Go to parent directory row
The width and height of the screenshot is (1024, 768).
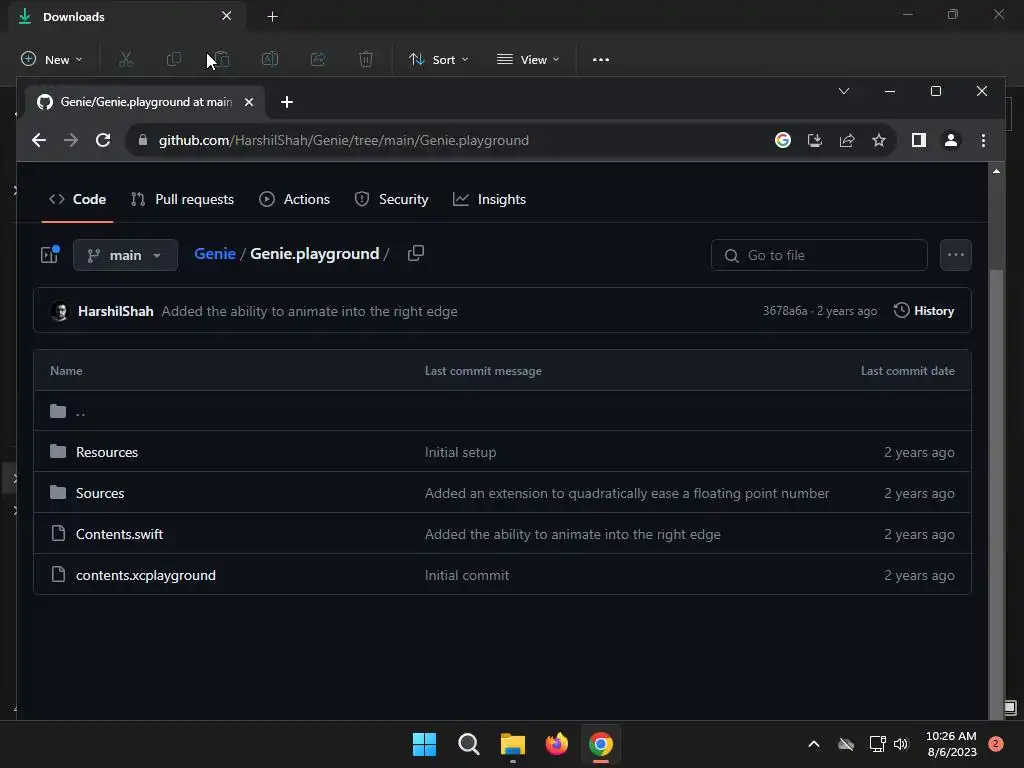point(502,411)
